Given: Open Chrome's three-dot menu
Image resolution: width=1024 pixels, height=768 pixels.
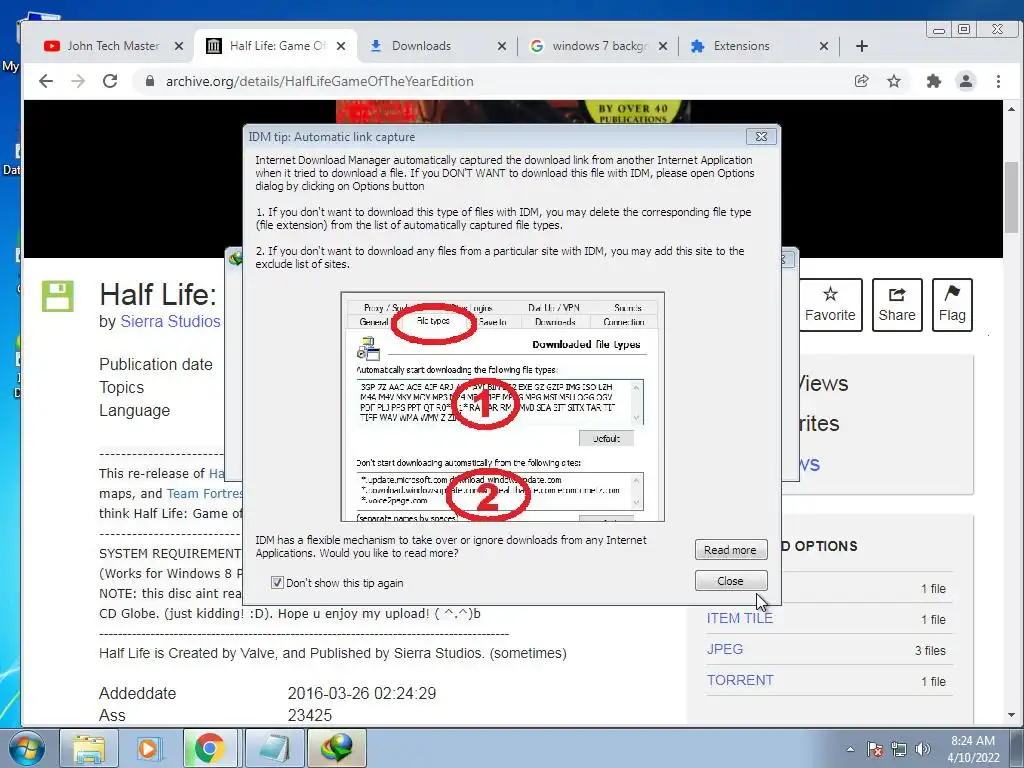Looking at the screenshot, I should [x=998, y=81].
